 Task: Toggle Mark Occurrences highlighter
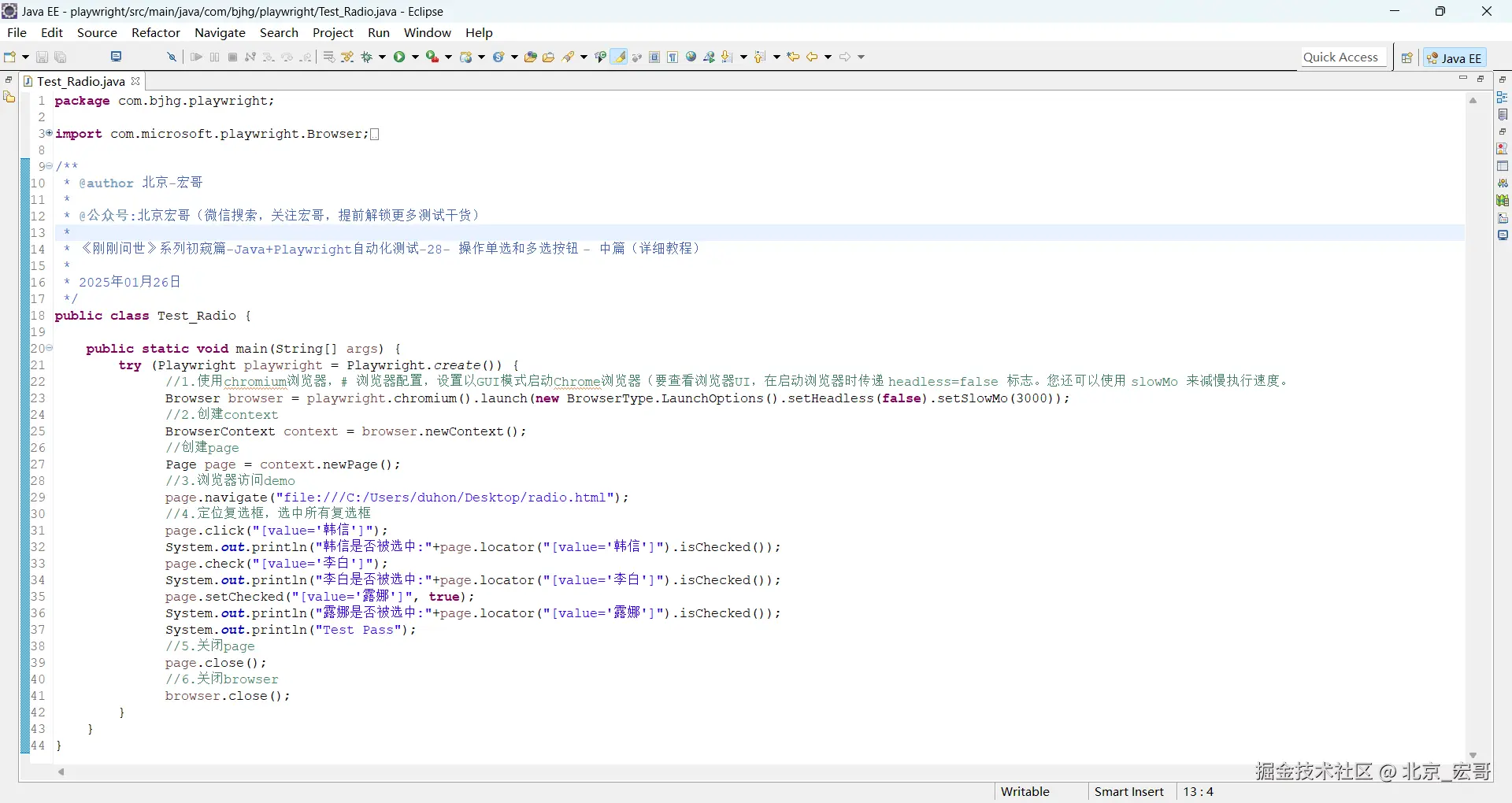tap(620, 57)
